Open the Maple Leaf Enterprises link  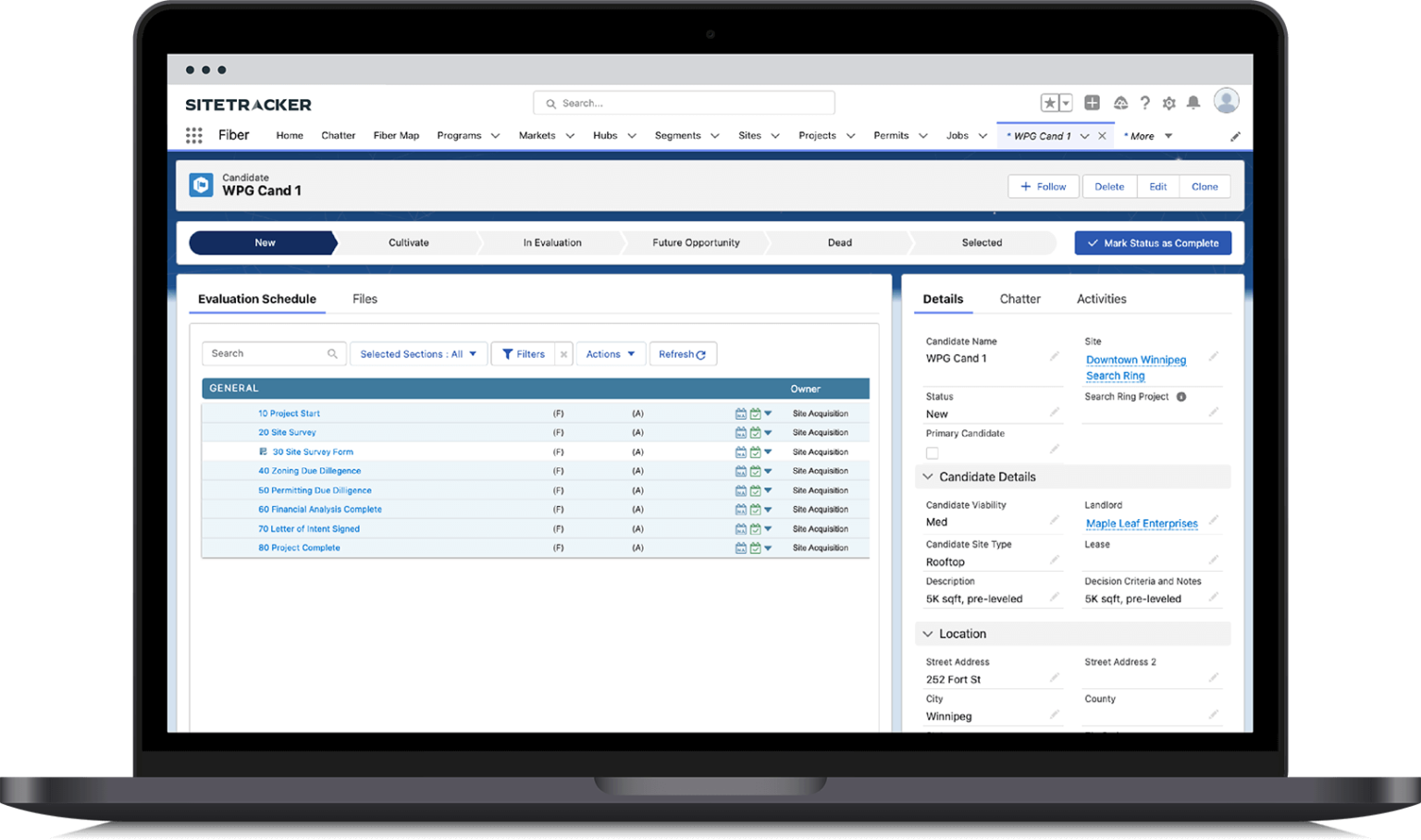[1142, 523]
